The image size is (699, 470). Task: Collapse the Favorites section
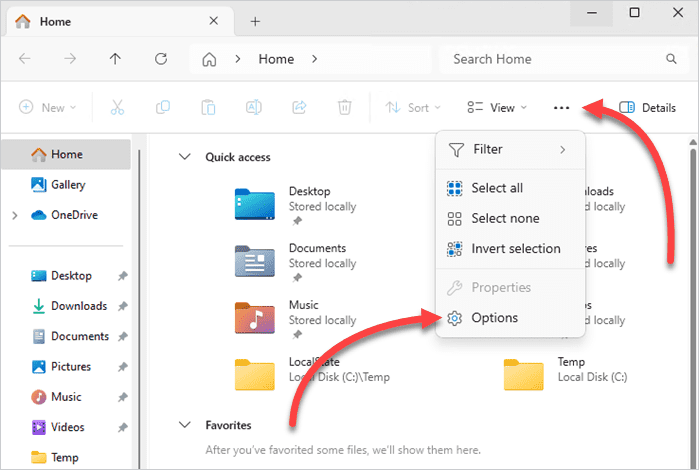[x=185, y=425]
